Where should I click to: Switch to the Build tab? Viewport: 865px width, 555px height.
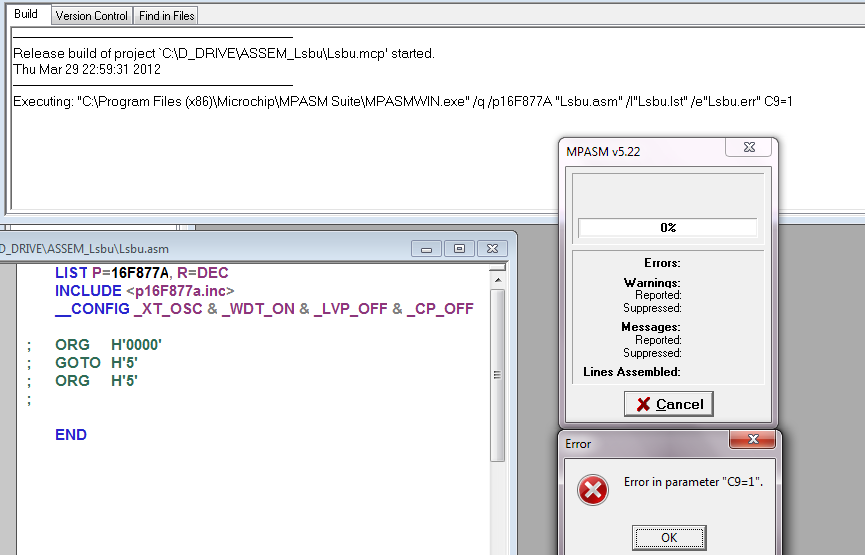coord(25,15)
